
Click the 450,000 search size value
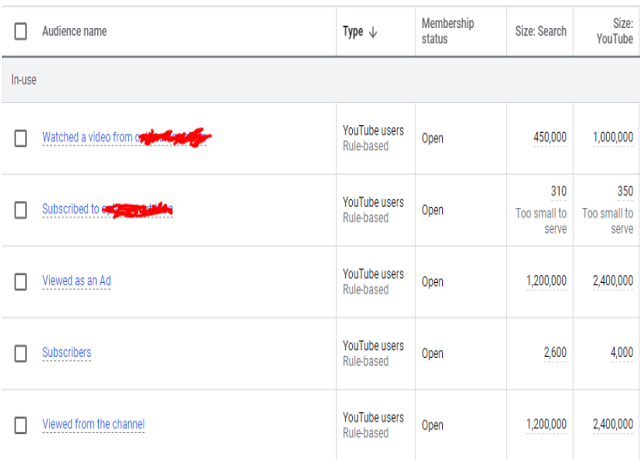pos(549,137)
